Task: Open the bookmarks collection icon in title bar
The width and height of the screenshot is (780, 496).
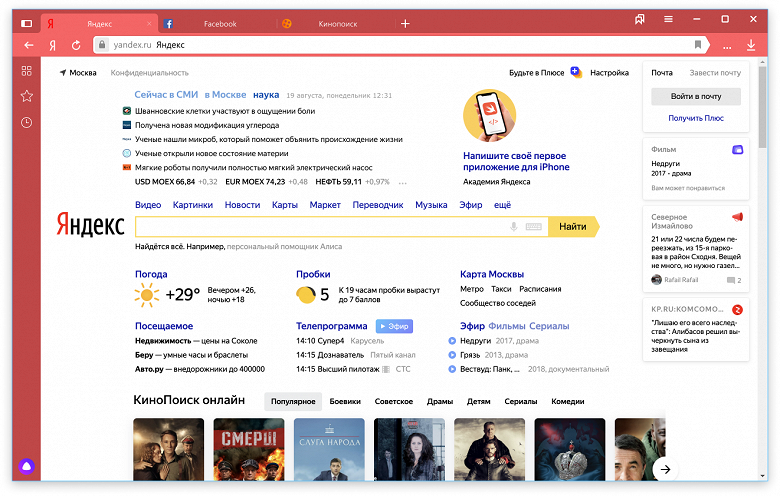Action: coord(640,19)
